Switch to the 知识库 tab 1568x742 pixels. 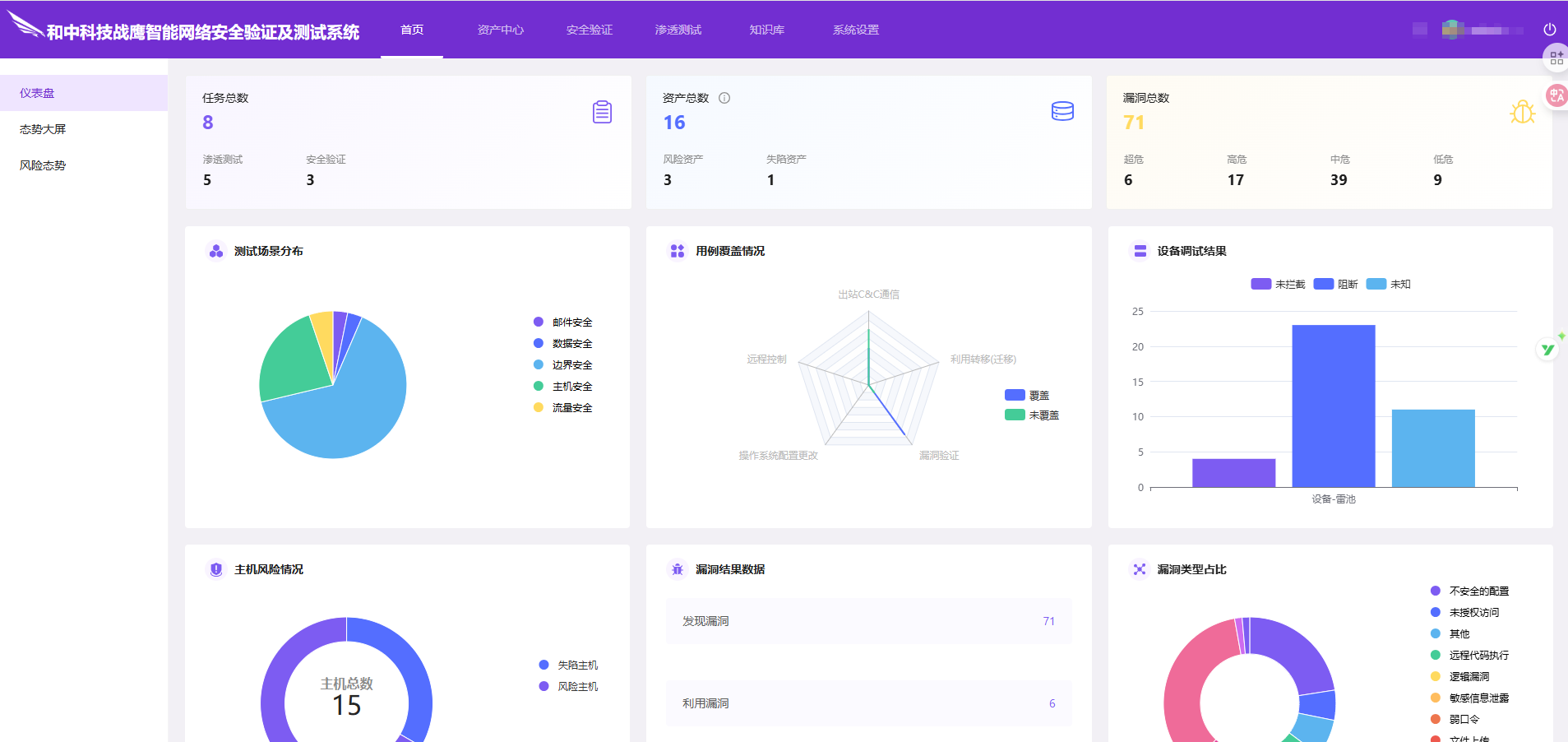point(766,30)
